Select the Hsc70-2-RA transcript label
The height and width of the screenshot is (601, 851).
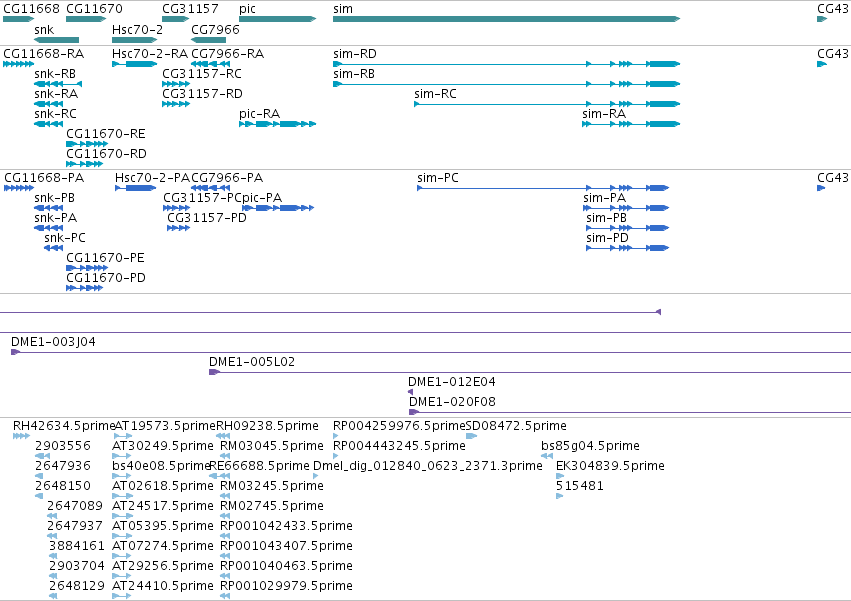150,54
